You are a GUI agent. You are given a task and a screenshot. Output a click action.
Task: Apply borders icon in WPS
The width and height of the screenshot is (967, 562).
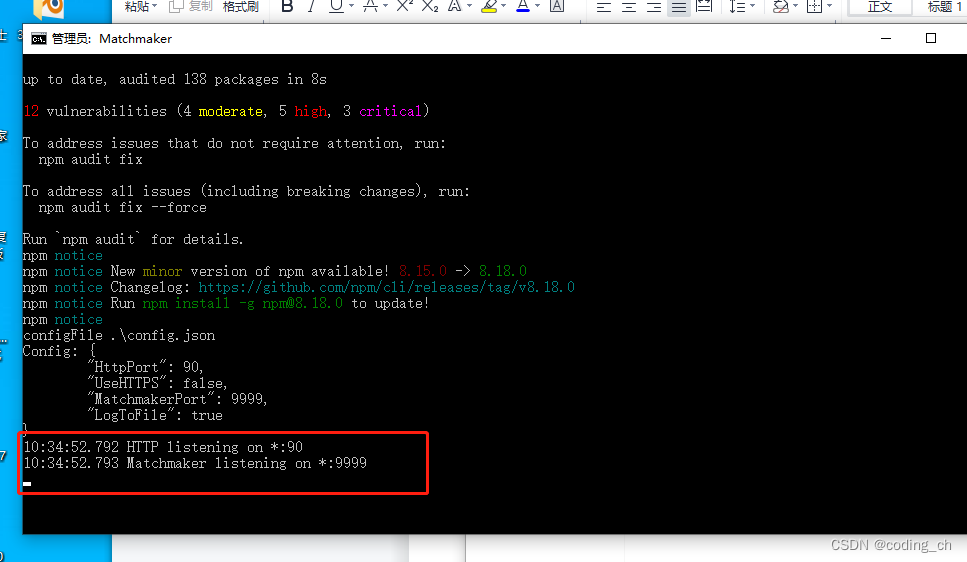[815, 7]
